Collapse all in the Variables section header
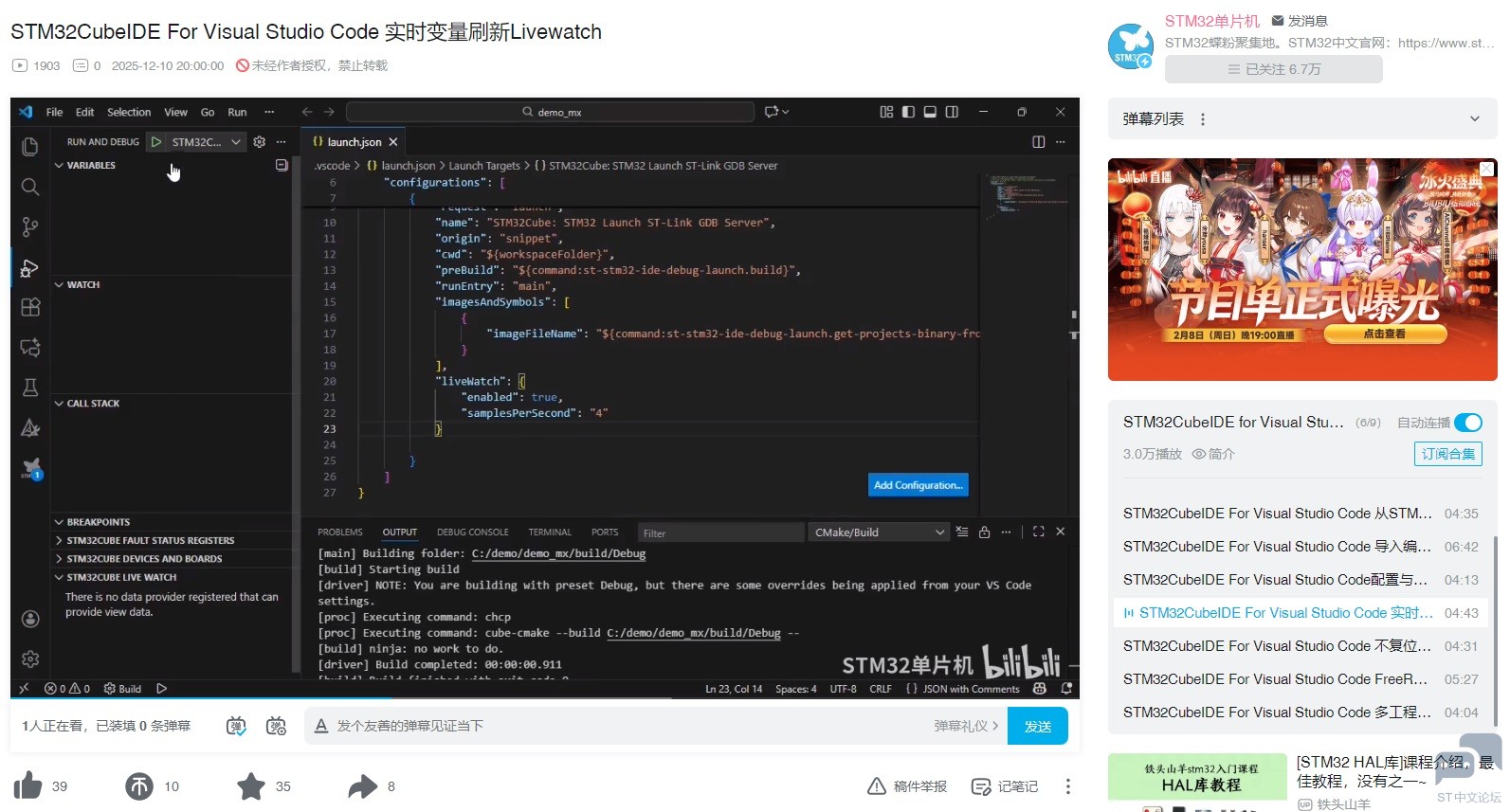Screen dimensions: 1510x812 click(282, 165)
